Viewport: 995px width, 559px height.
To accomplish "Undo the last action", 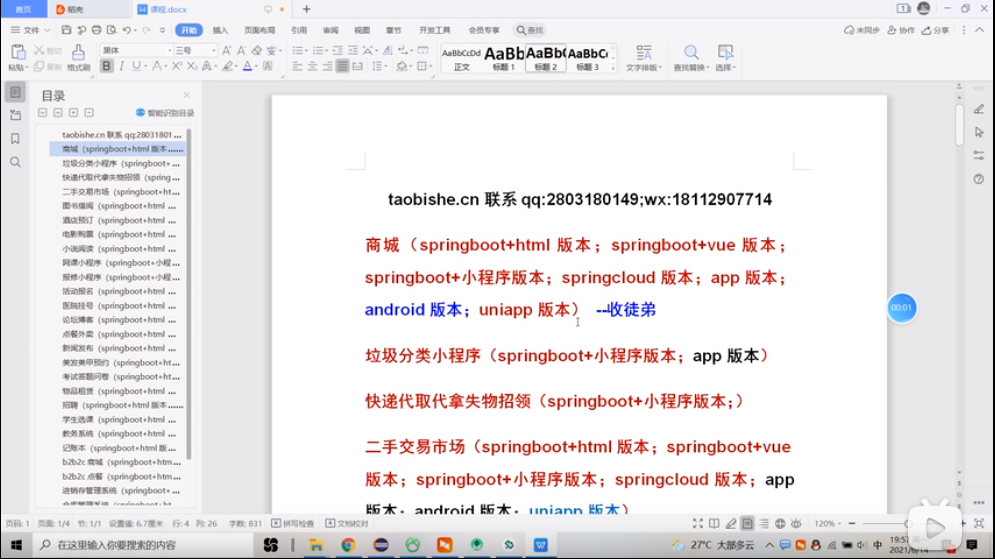I will click(x=127, y=30).
